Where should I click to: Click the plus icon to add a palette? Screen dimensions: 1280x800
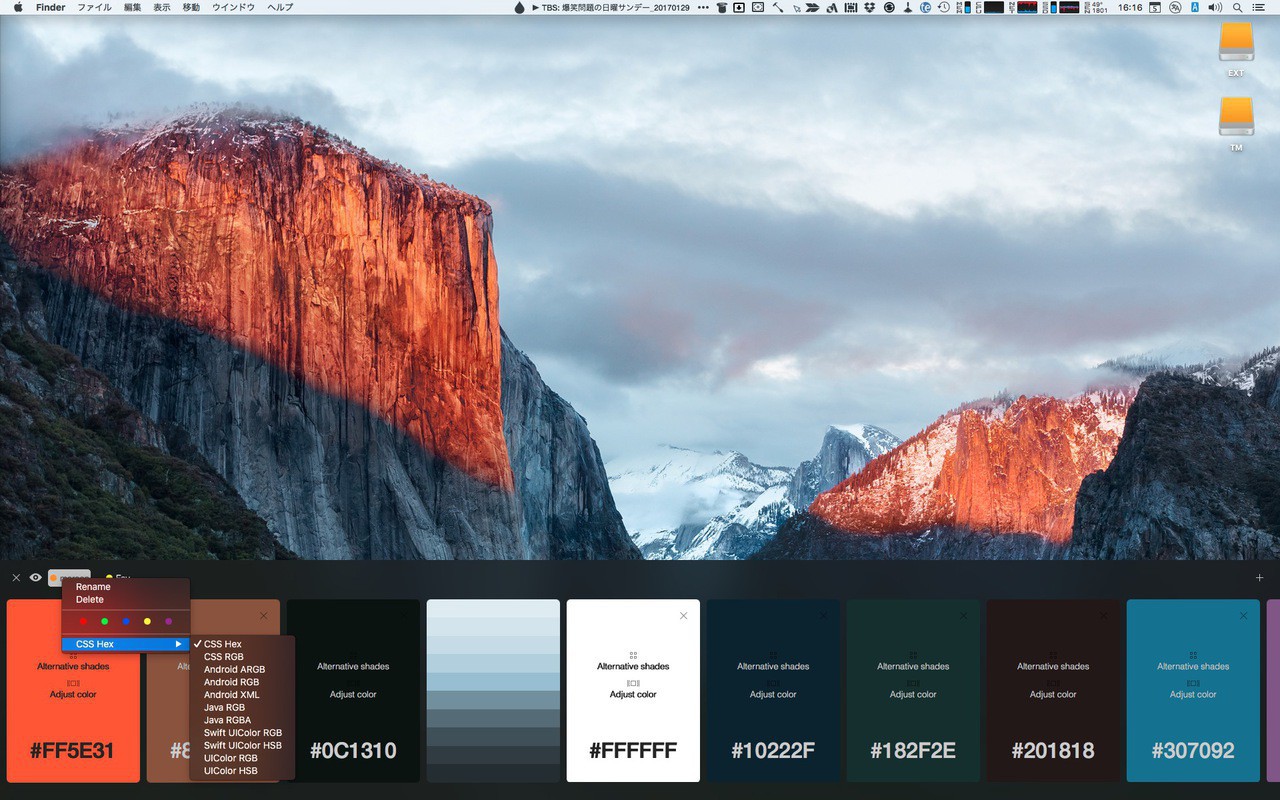tap(1259, 578)
